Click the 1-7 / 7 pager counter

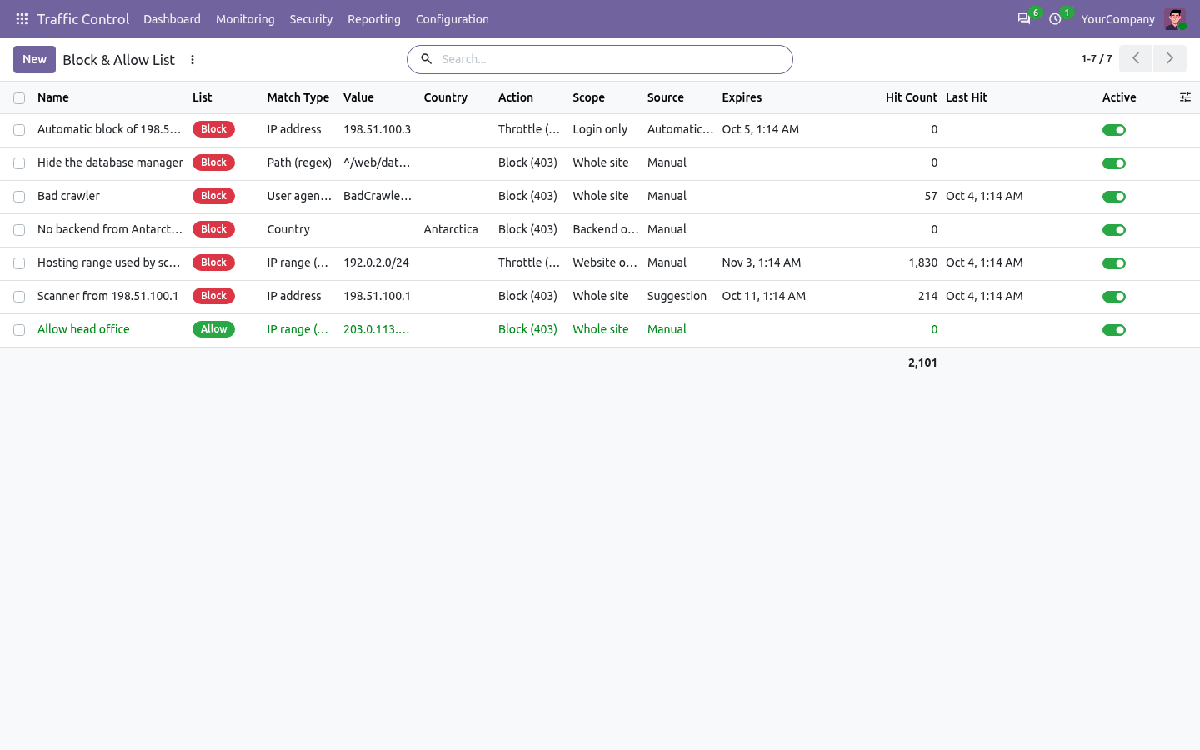coord(1097,59)
